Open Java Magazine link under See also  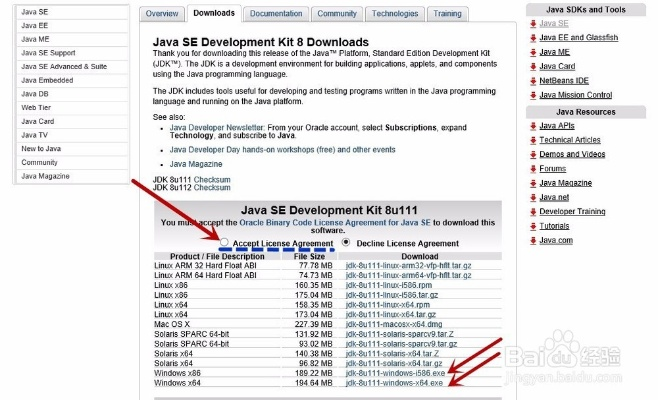pyautogui.click(x=196, y=164)
